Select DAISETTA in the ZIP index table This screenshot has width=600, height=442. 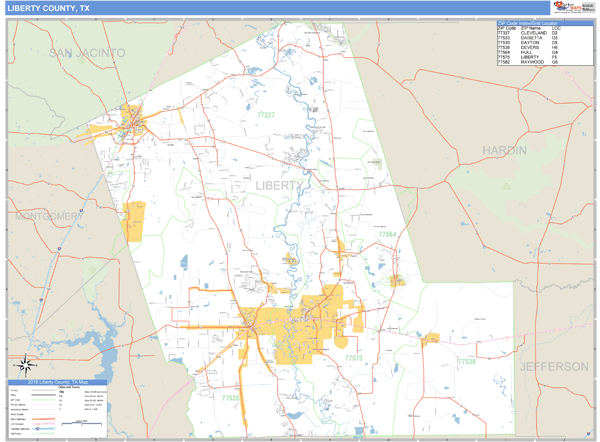(532, 38)
